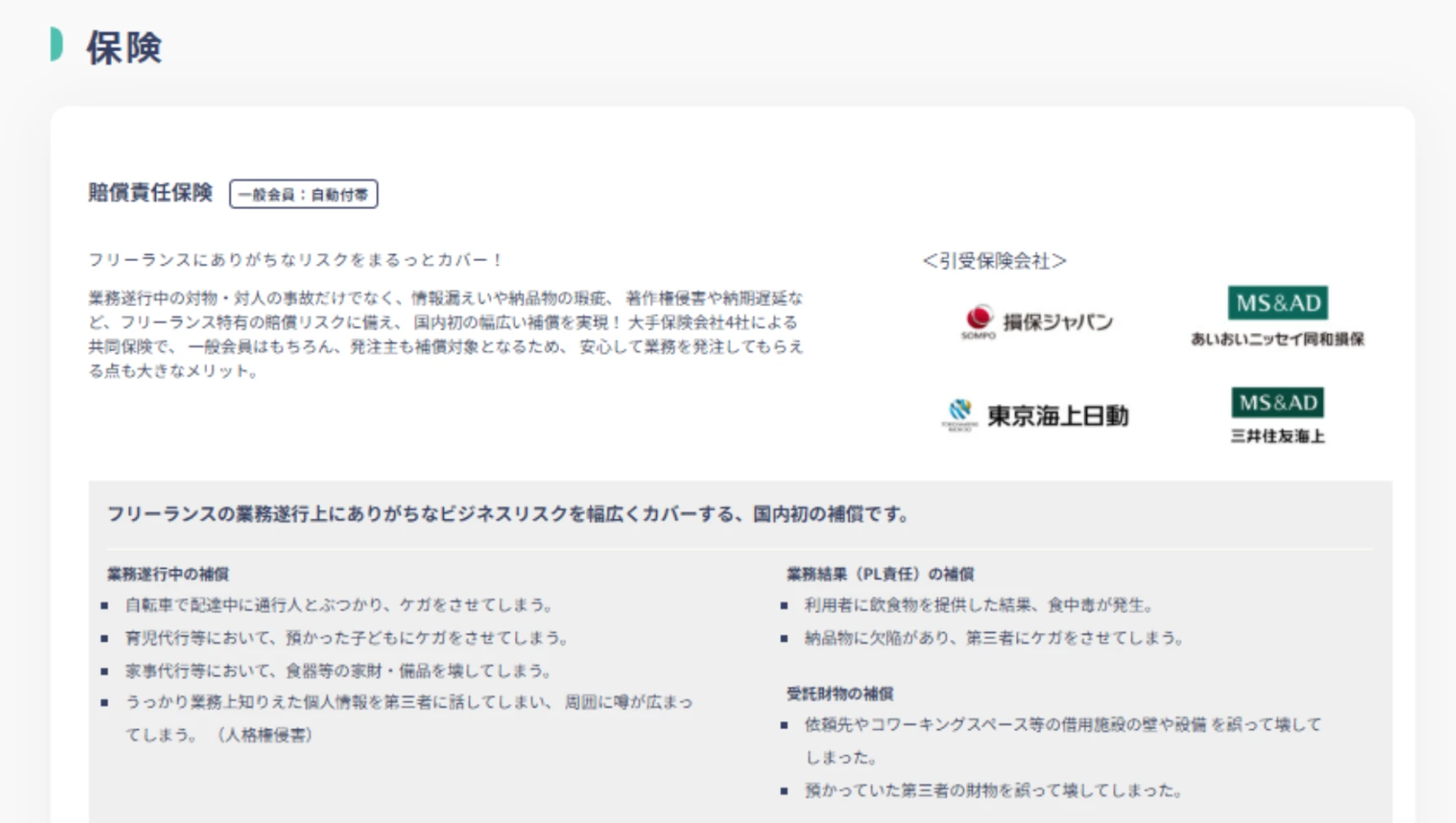Click the フリーランスにありがちなリスク tagline text
This screenshot has width=1456, height=823.
click(295, 260)
